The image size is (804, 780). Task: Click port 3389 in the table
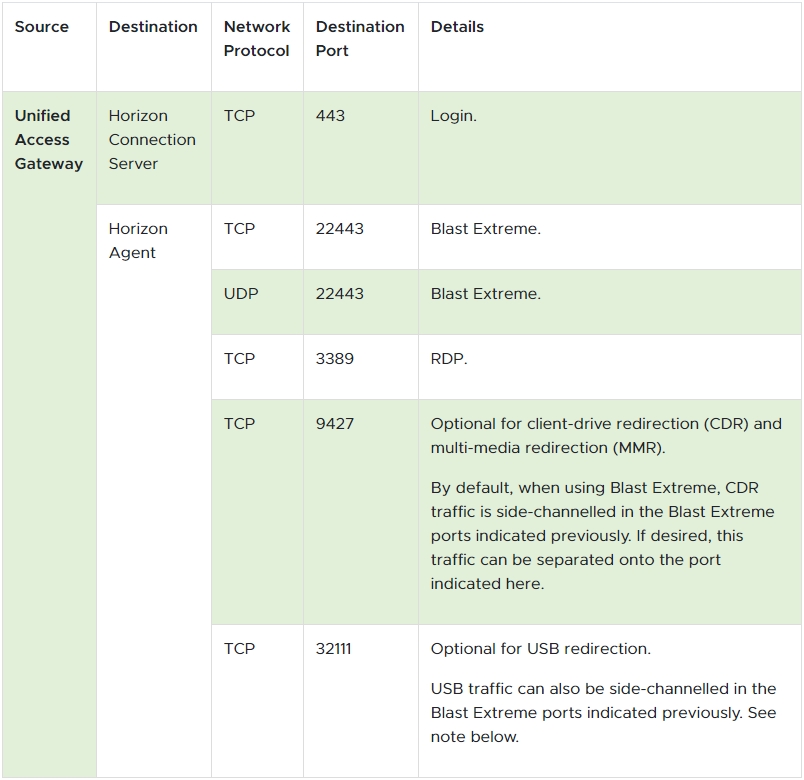[x=335, y=359]
